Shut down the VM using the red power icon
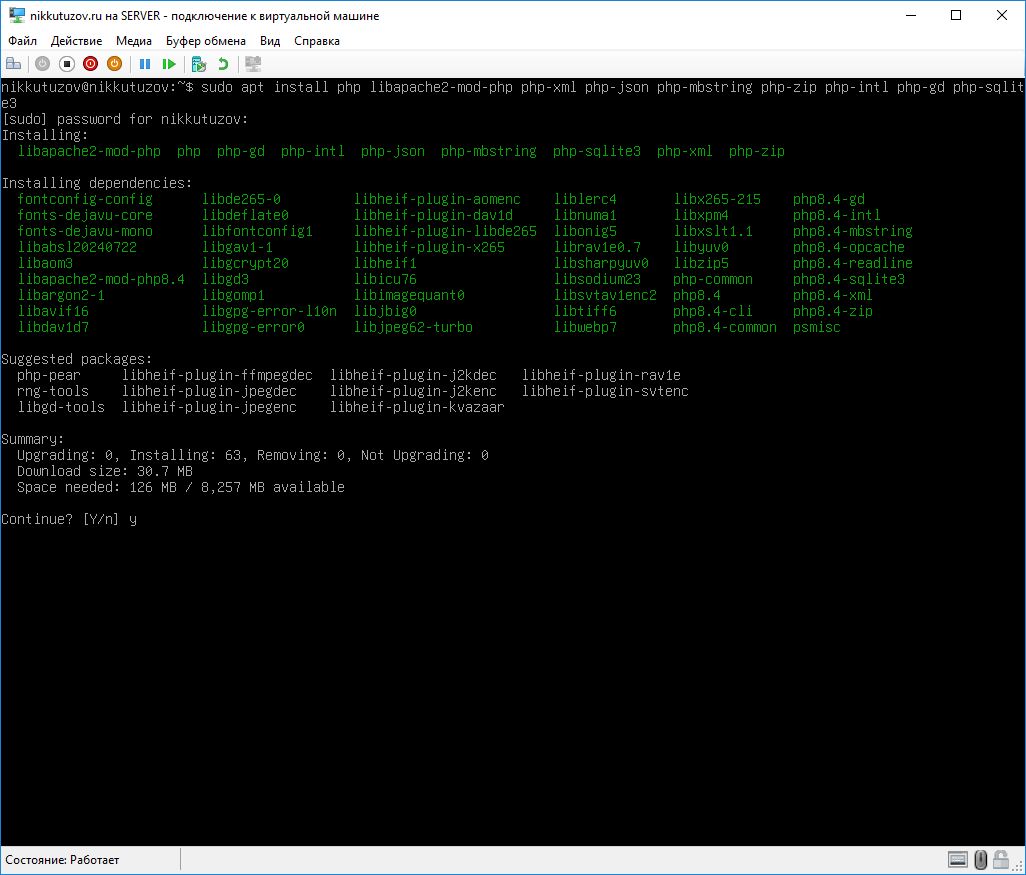The image size is (1026, 875). [x=91, y=64]
